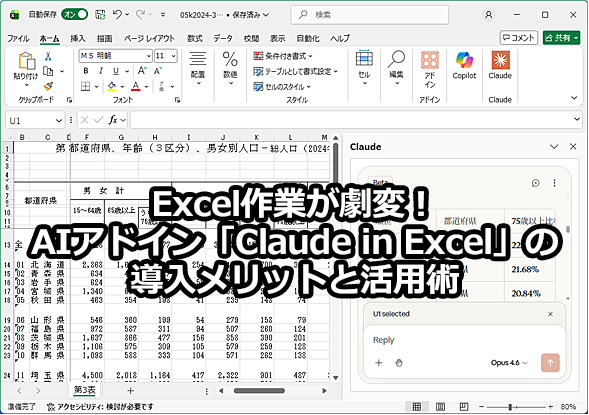
Task: Click the Format Painter brush icon
Action: [48, 86]
